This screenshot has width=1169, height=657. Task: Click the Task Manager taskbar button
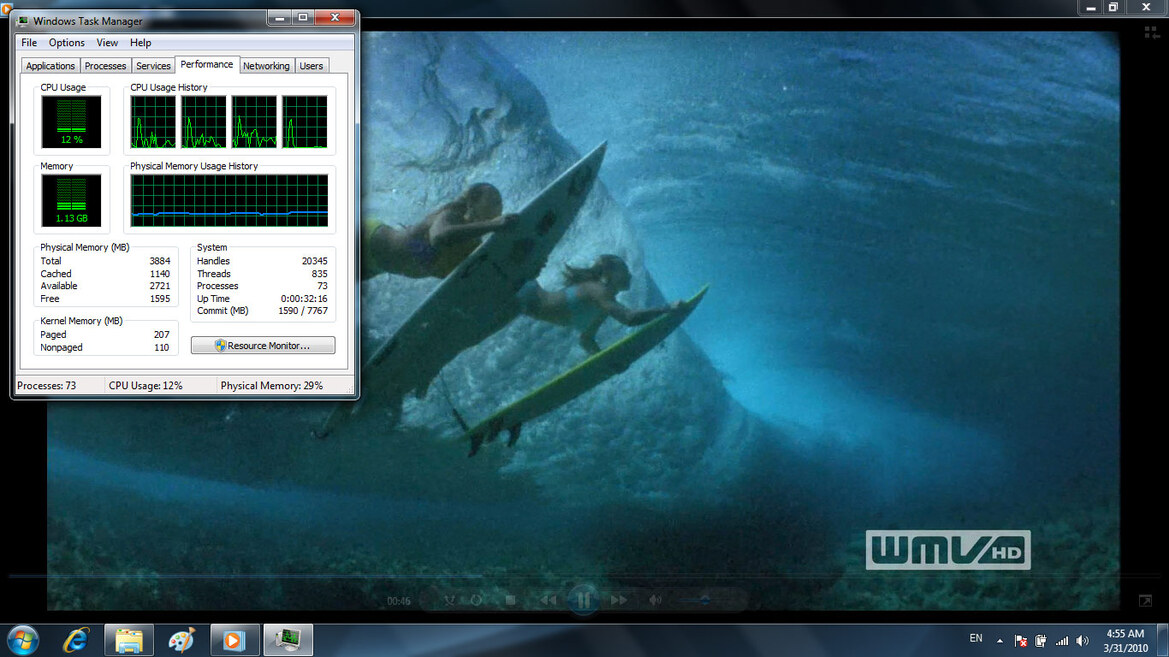tap(288, 640)
